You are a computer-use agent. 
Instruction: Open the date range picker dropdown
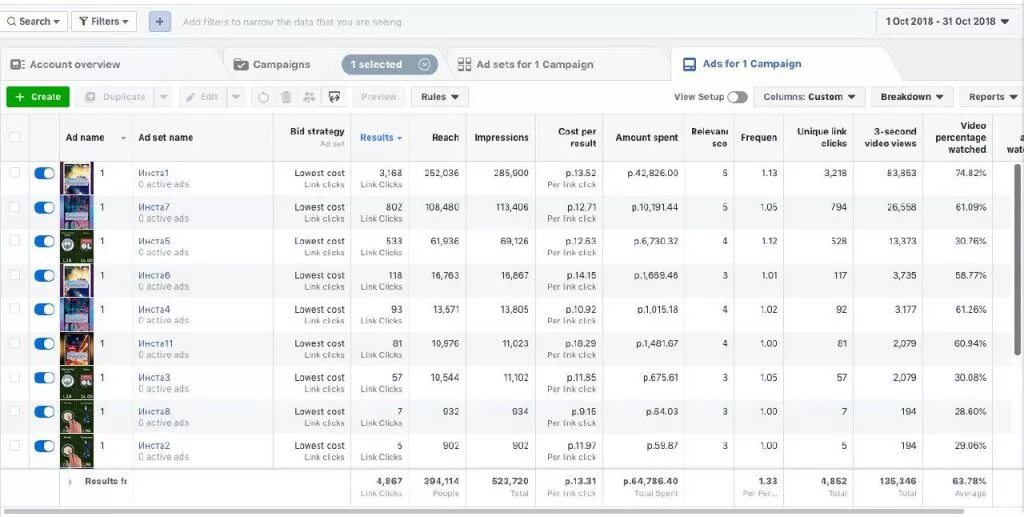point(949,21)
